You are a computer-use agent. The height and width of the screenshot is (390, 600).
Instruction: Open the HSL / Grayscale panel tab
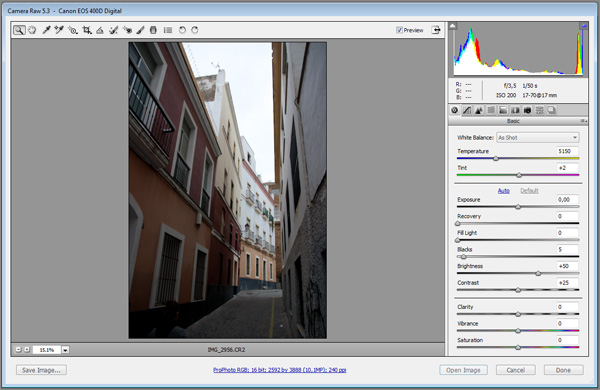491,110
